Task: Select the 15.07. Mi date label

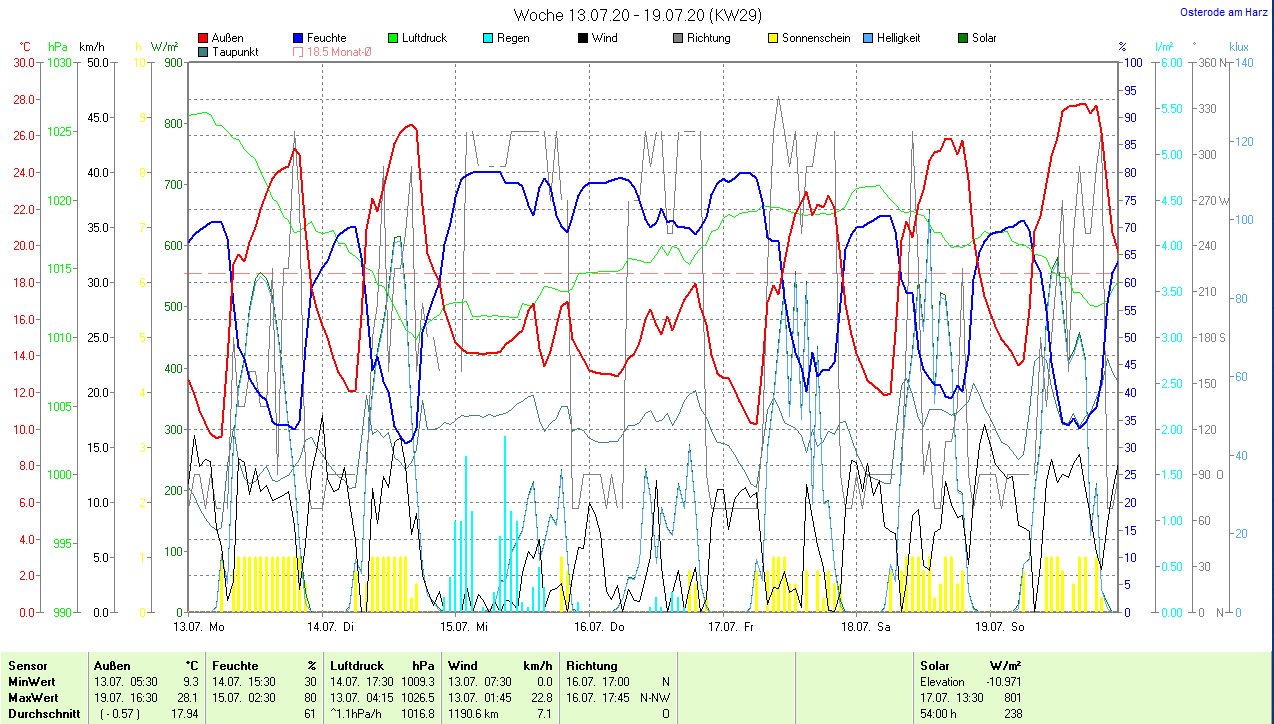Action: coord(465,627)
